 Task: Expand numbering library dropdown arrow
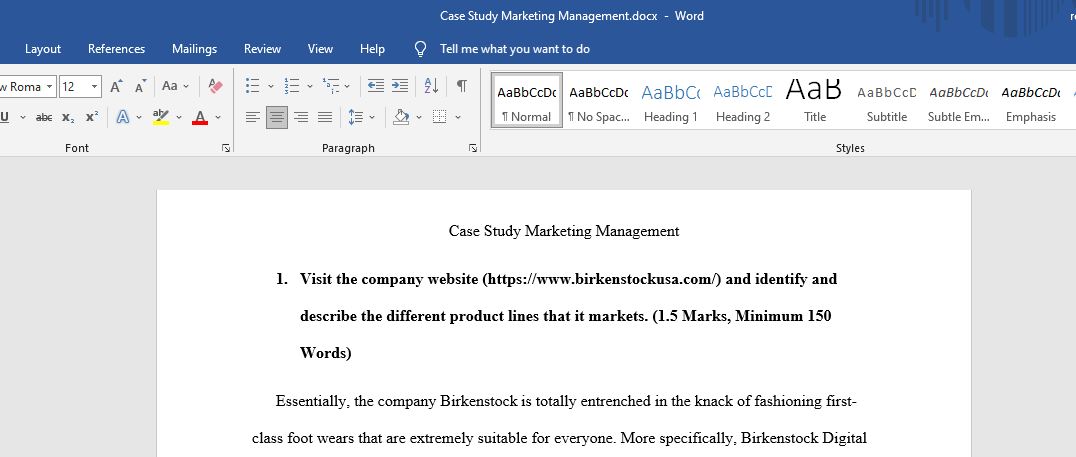[309, 86]
